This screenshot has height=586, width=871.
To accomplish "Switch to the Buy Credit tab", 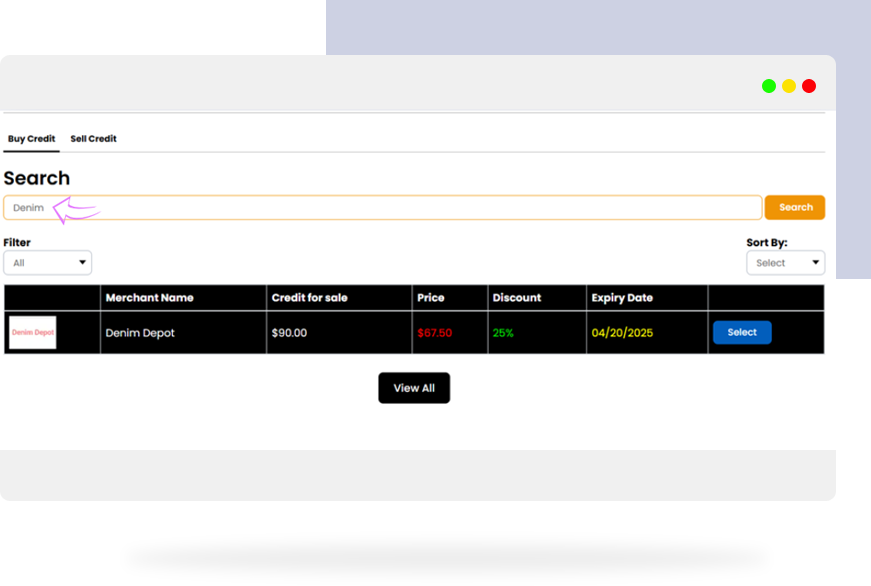I will (x=31, y=139).
